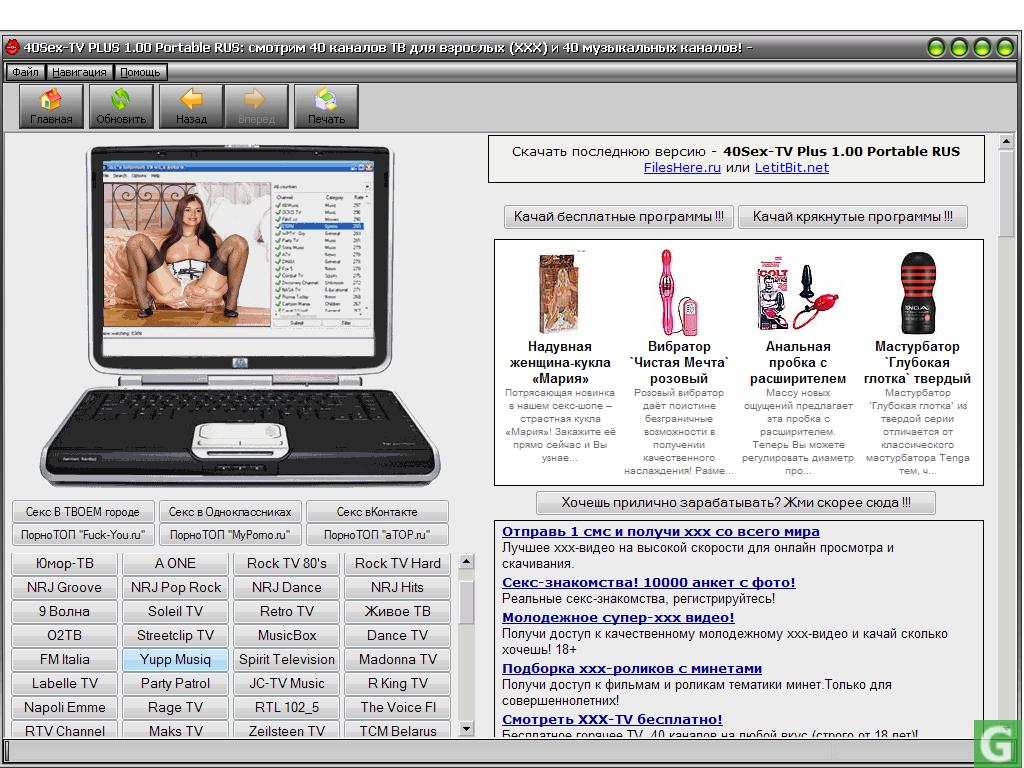
Task: Click the Maks TV button
Action: pyautogui.click(x=175, y=730)
